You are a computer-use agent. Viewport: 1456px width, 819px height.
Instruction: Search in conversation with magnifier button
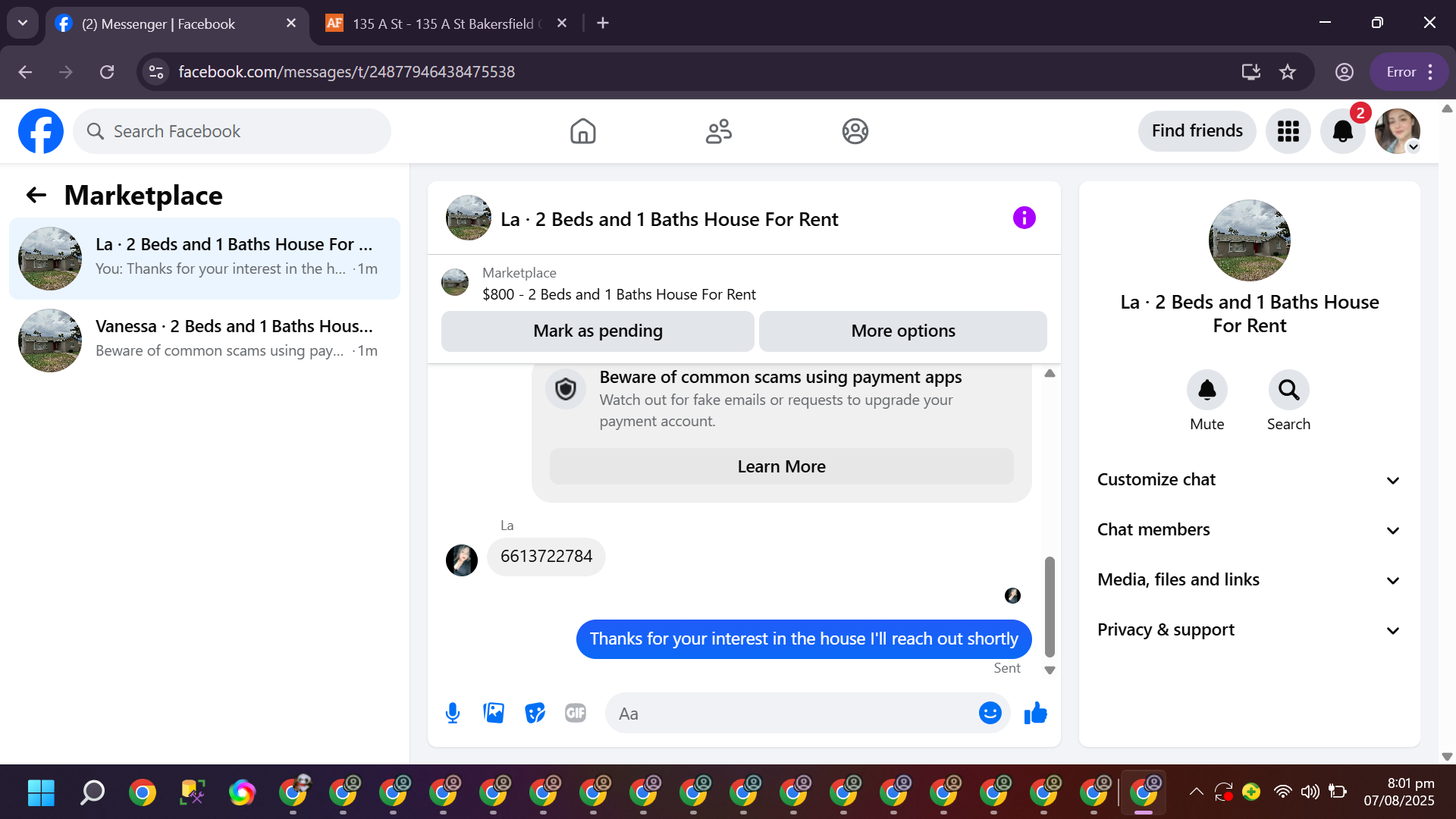(1288, 390)
